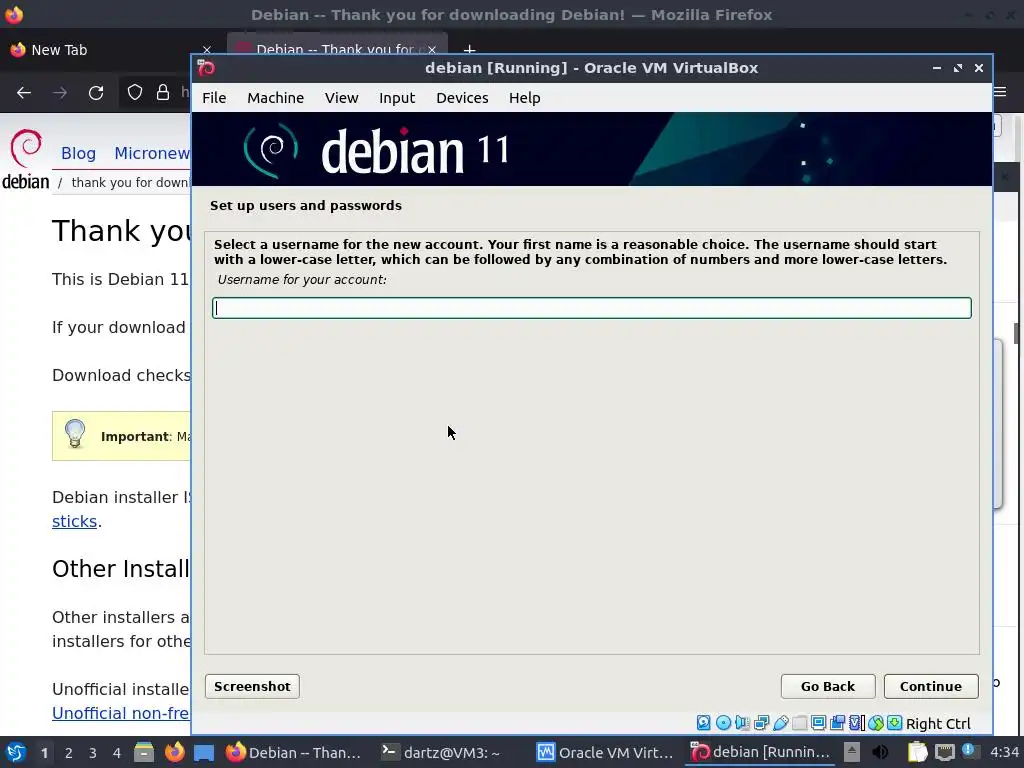
Task: Switch to workspace 4 in taskbar
Action: (117, 753)
